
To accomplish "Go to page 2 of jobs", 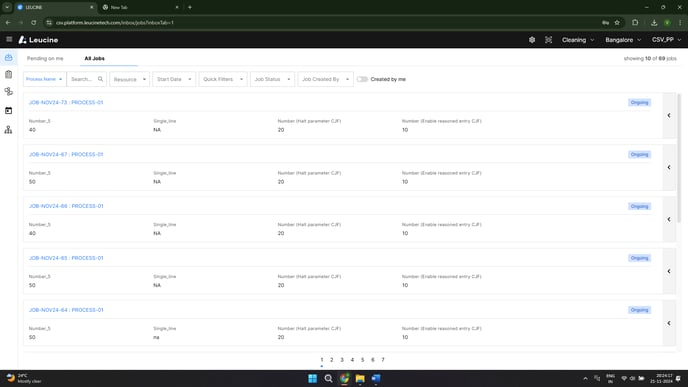I will point(332,360).
